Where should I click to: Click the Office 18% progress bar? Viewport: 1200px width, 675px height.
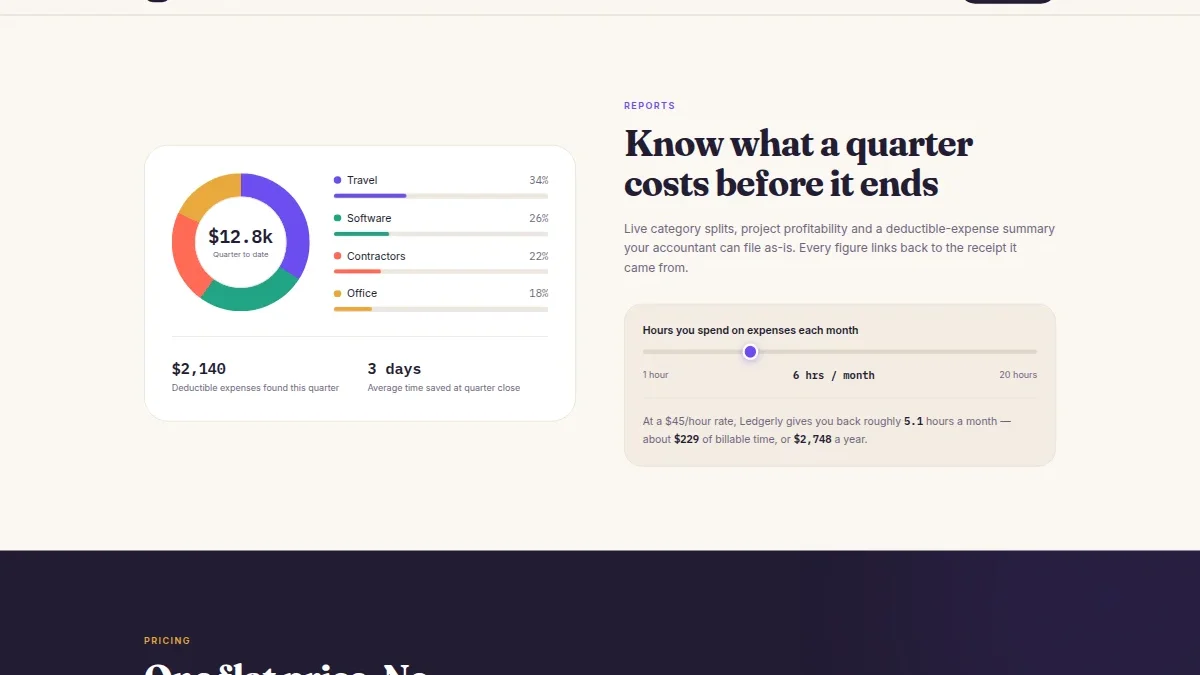tap(441, 309)
